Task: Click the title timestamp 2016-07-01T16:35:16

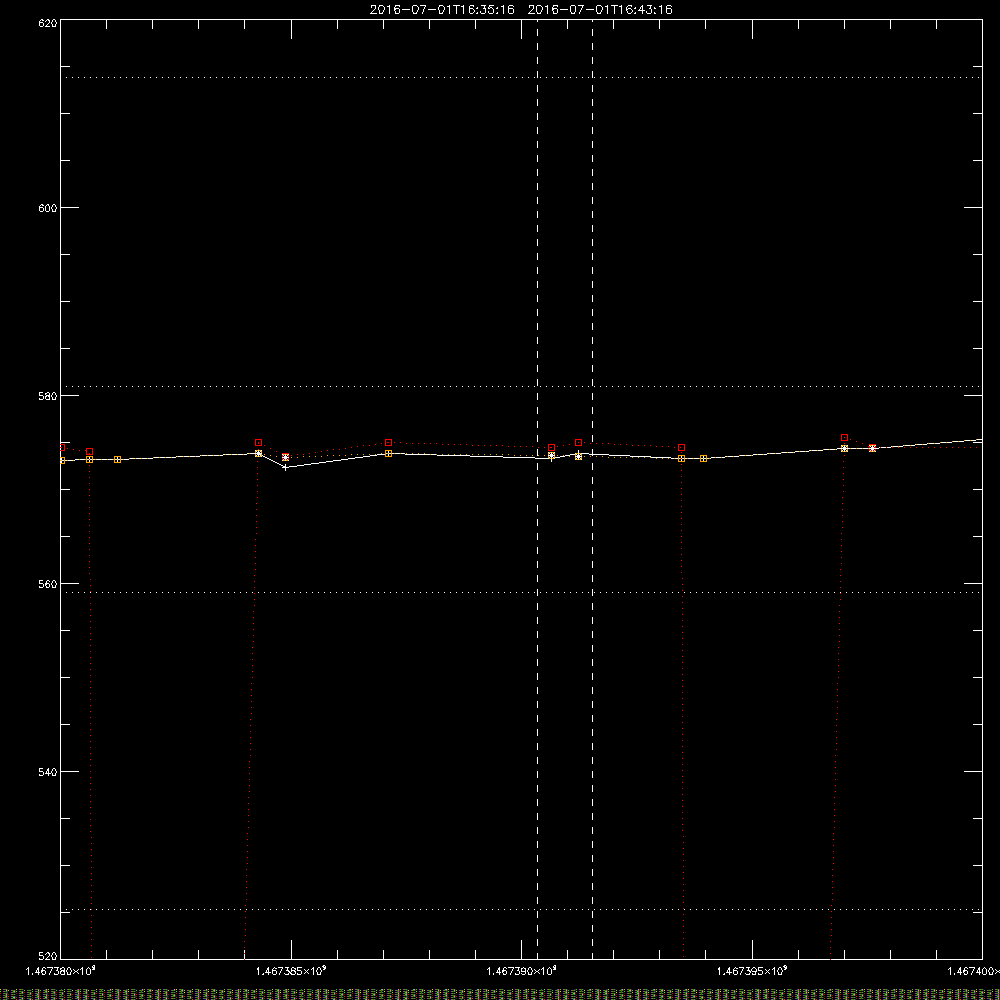Action: tap(442, 10)
